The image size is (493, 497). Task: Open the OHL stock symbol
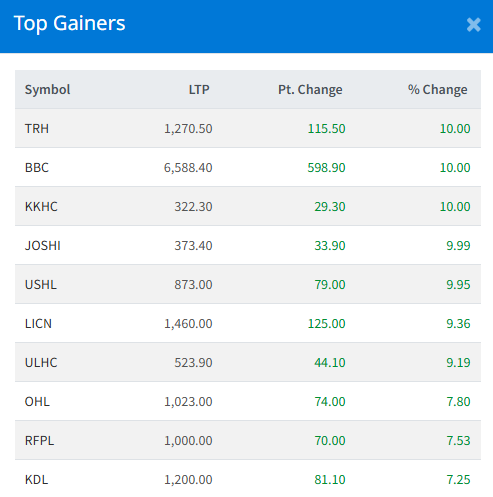37,402
